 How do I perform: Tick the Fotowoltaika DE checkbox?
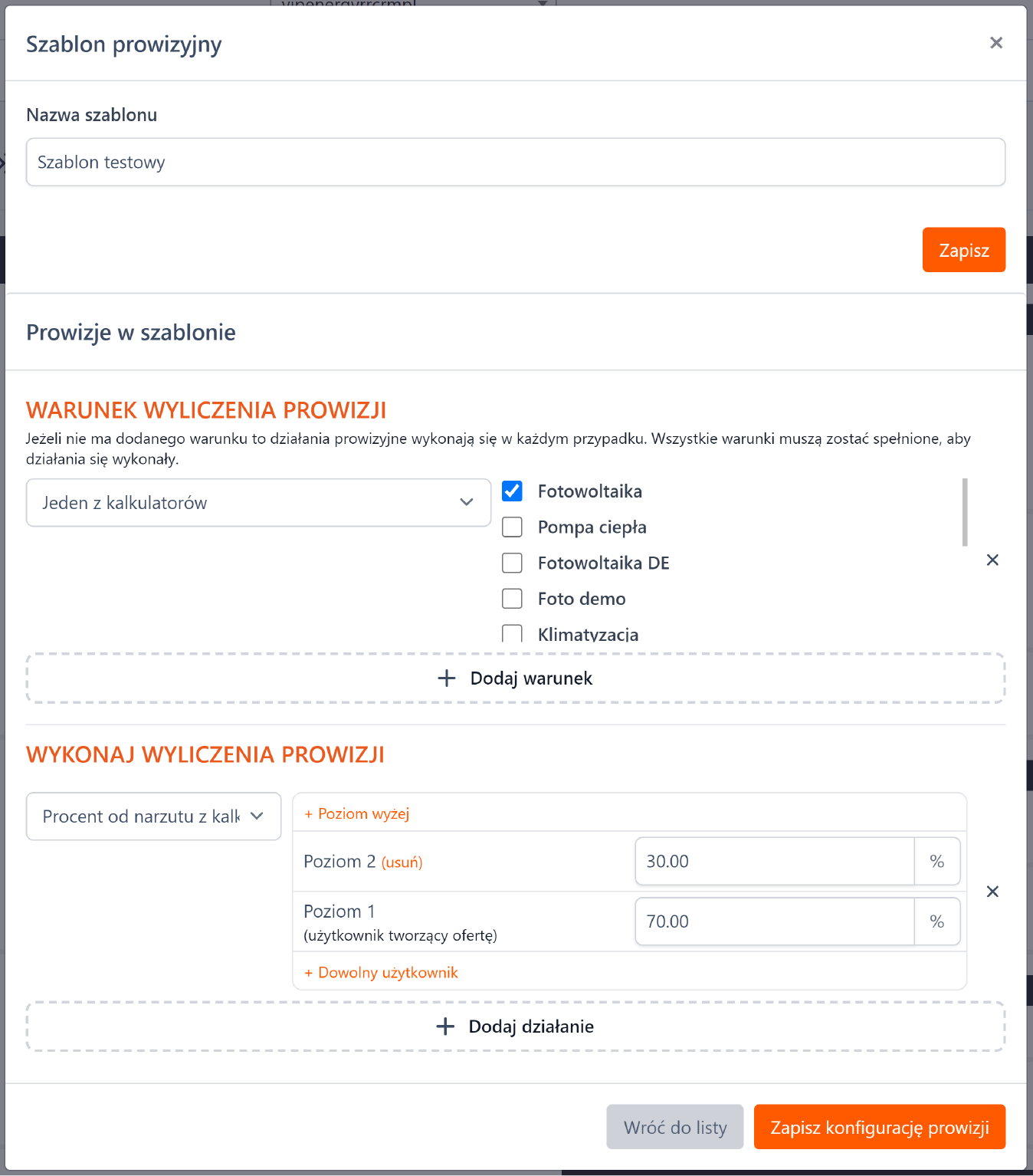[512, 563]
